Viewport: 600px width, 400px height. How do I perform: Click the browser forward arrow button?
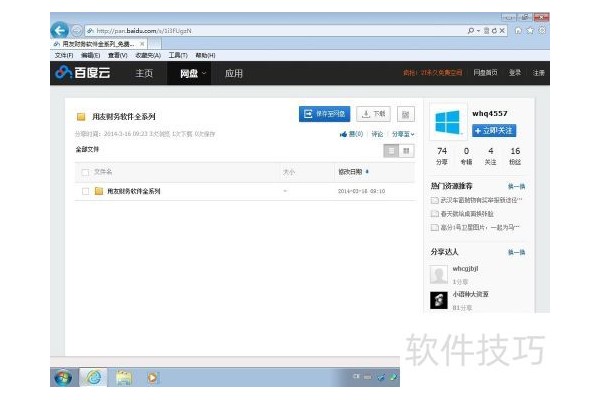point(77,31)
